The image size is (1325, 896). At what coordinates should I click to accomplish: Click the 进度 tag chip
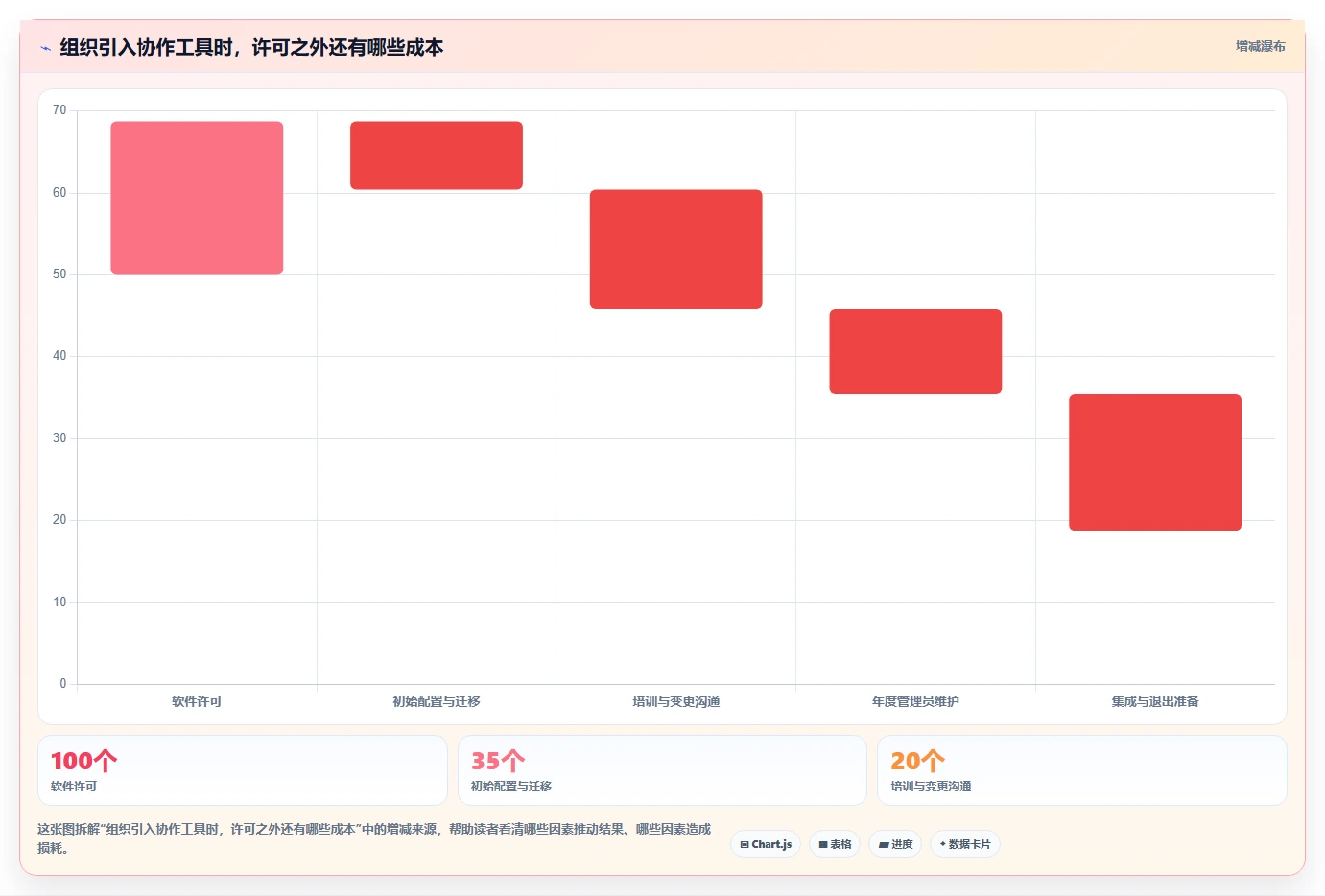pyautogui.click(x=895, y=844)
